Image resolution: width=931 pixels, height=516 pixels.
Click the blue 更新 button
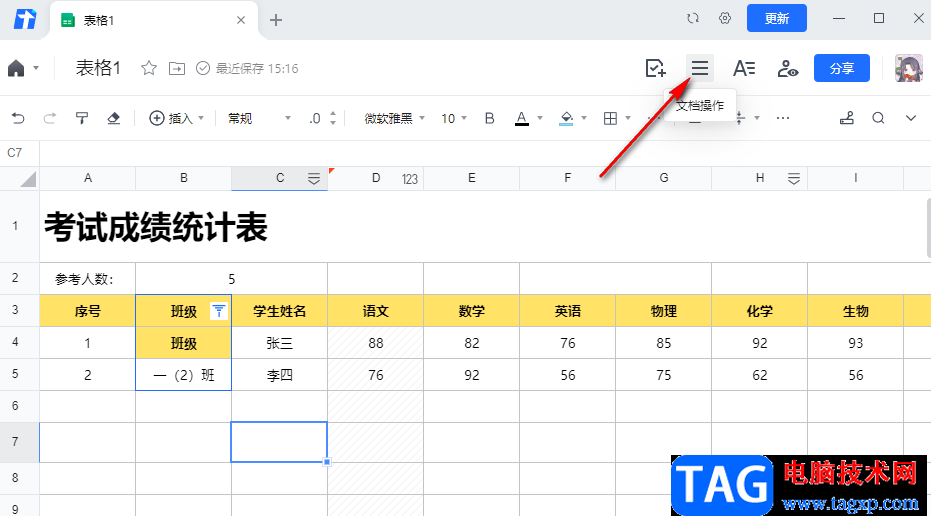(x=777, y=18)
